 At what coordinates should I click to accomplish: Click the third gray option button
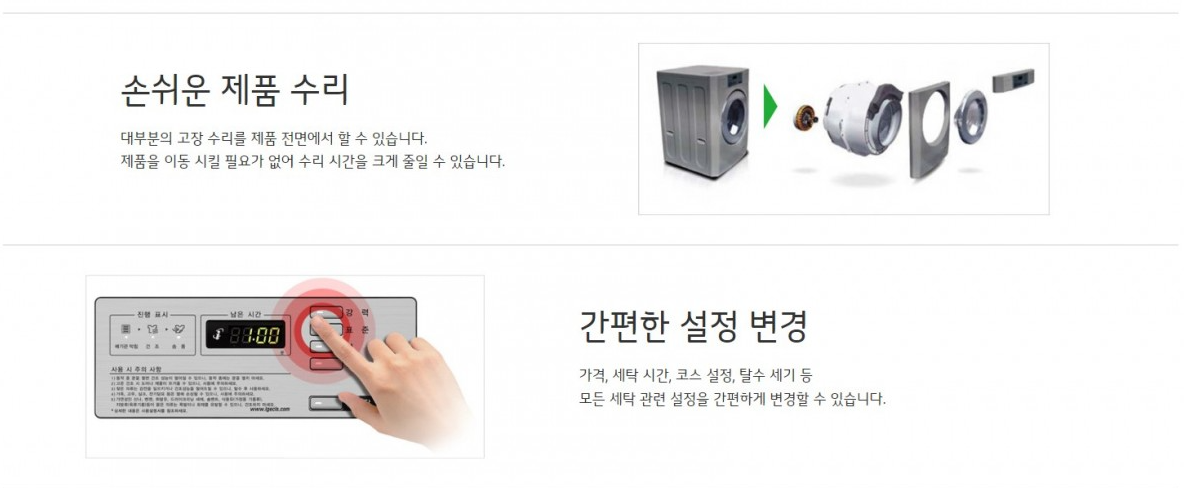(319, 347)
